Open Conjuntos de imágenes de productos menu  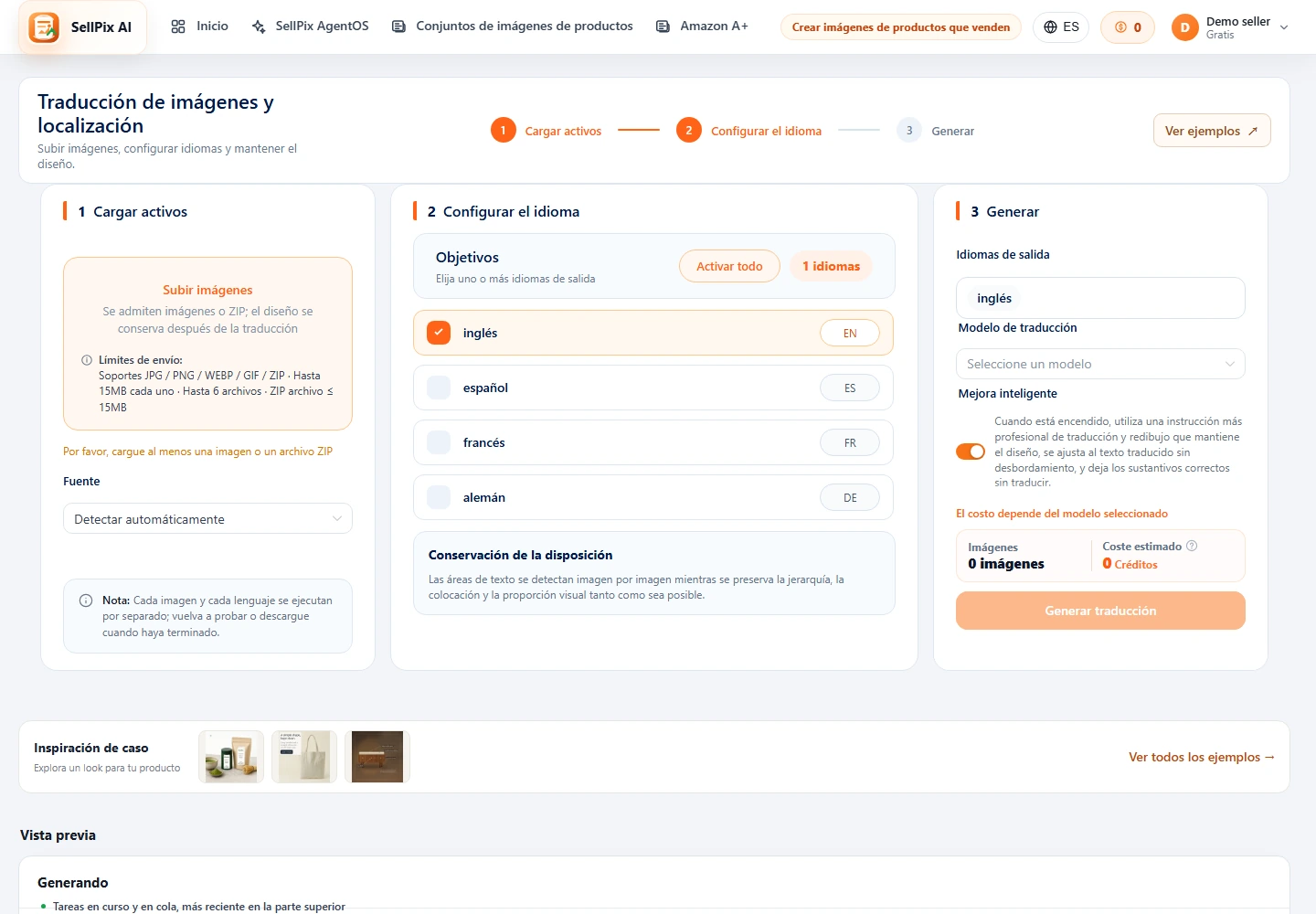[x=513, y=27]
